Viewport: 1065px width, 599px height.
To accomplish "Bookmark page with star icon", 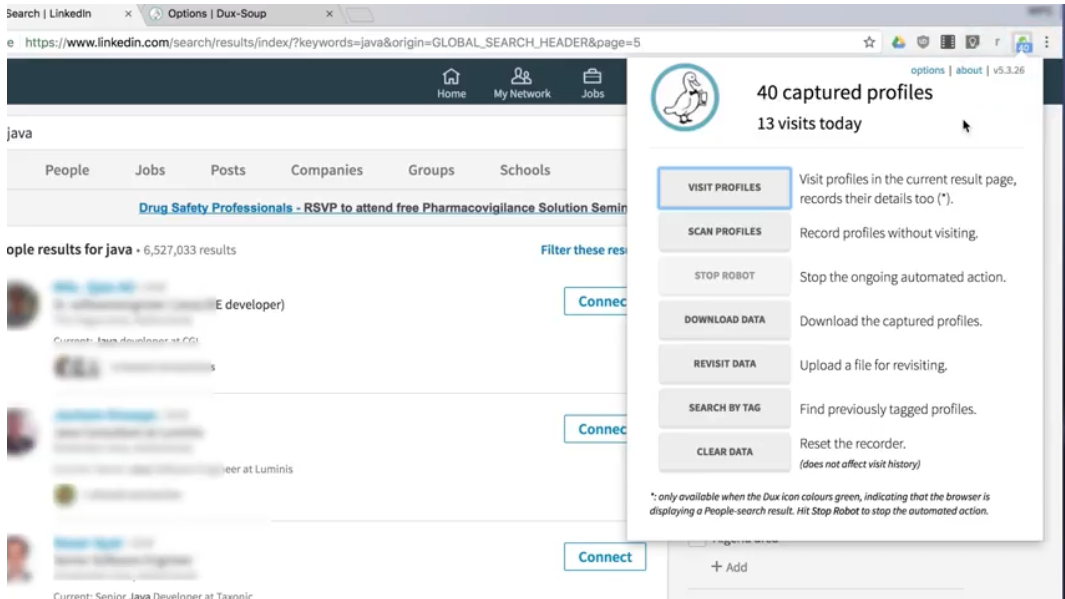I will point(869,42).
